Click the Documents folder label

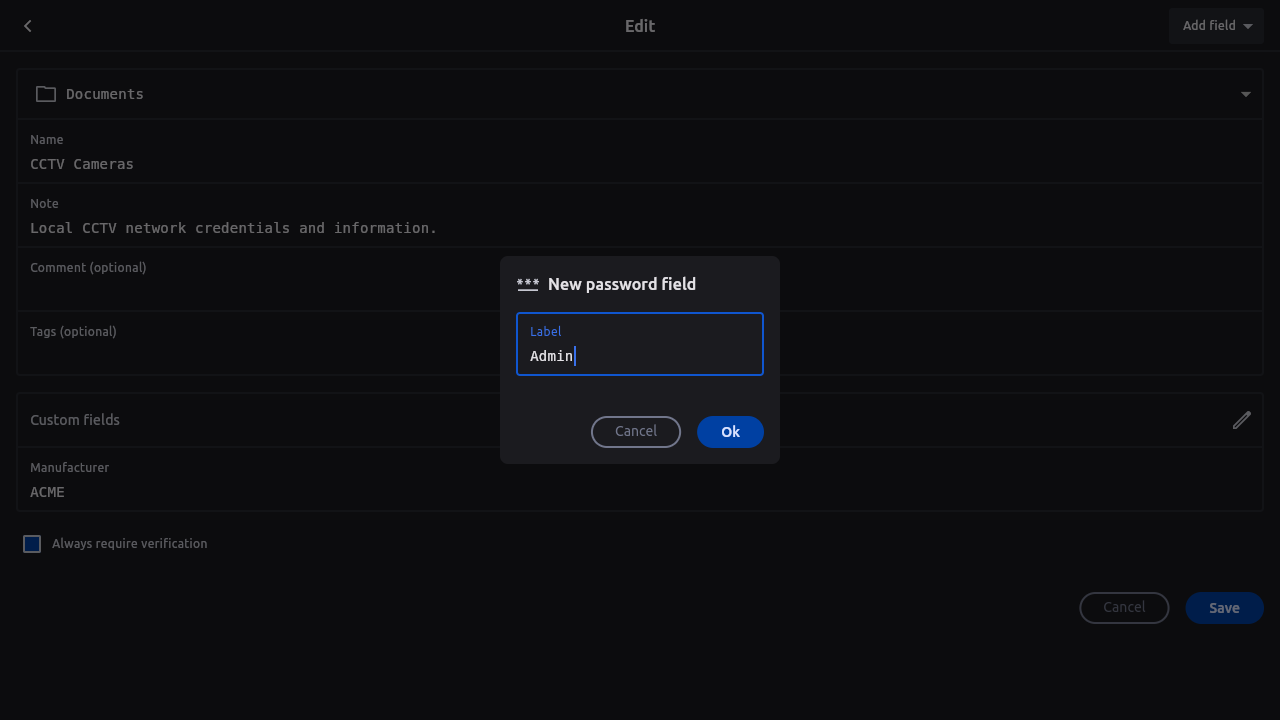[x=105, y=94]
